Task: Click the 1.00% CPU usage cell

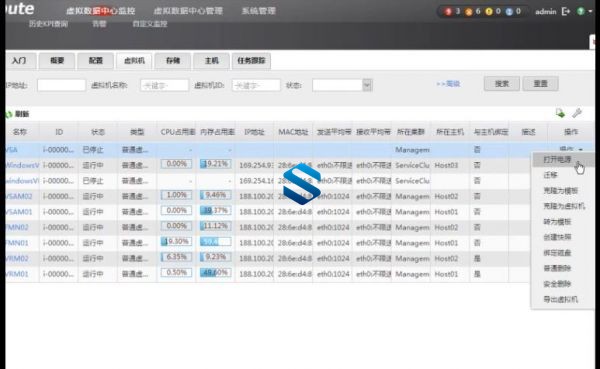Action: pos(176,195)
